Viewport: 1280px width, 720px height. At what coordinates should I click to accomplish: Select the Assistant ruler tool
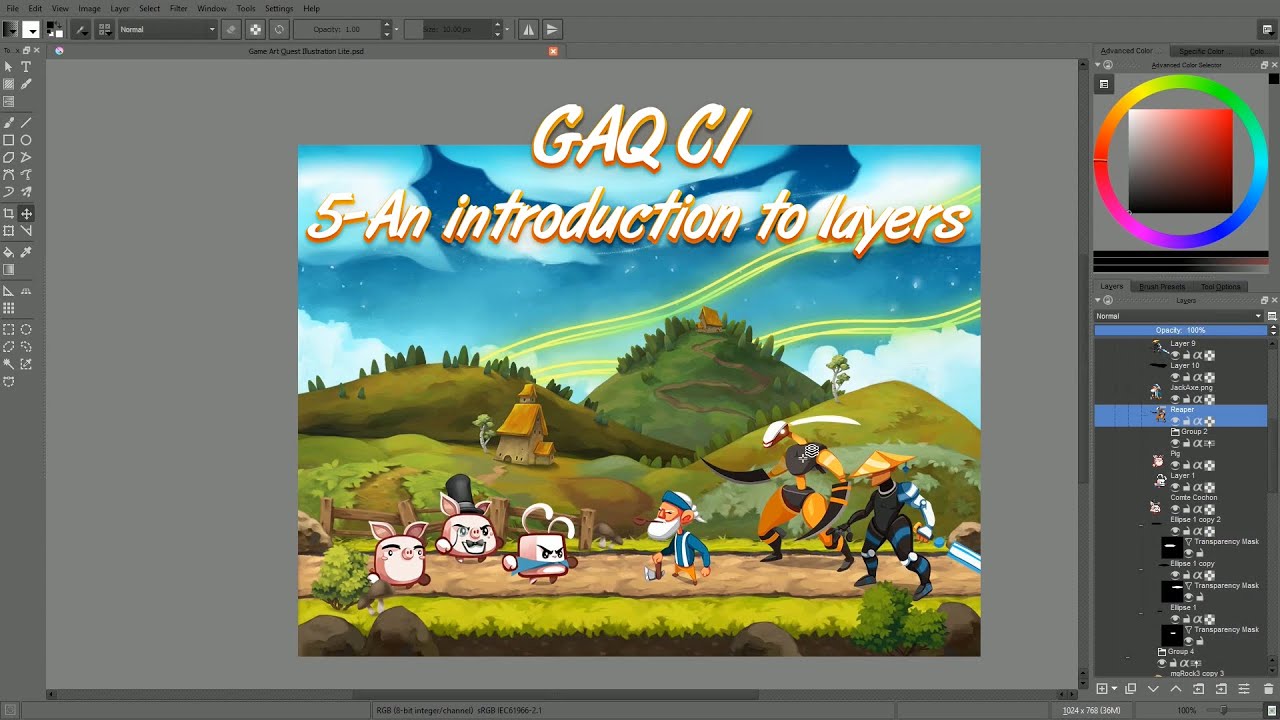point(9,291)
